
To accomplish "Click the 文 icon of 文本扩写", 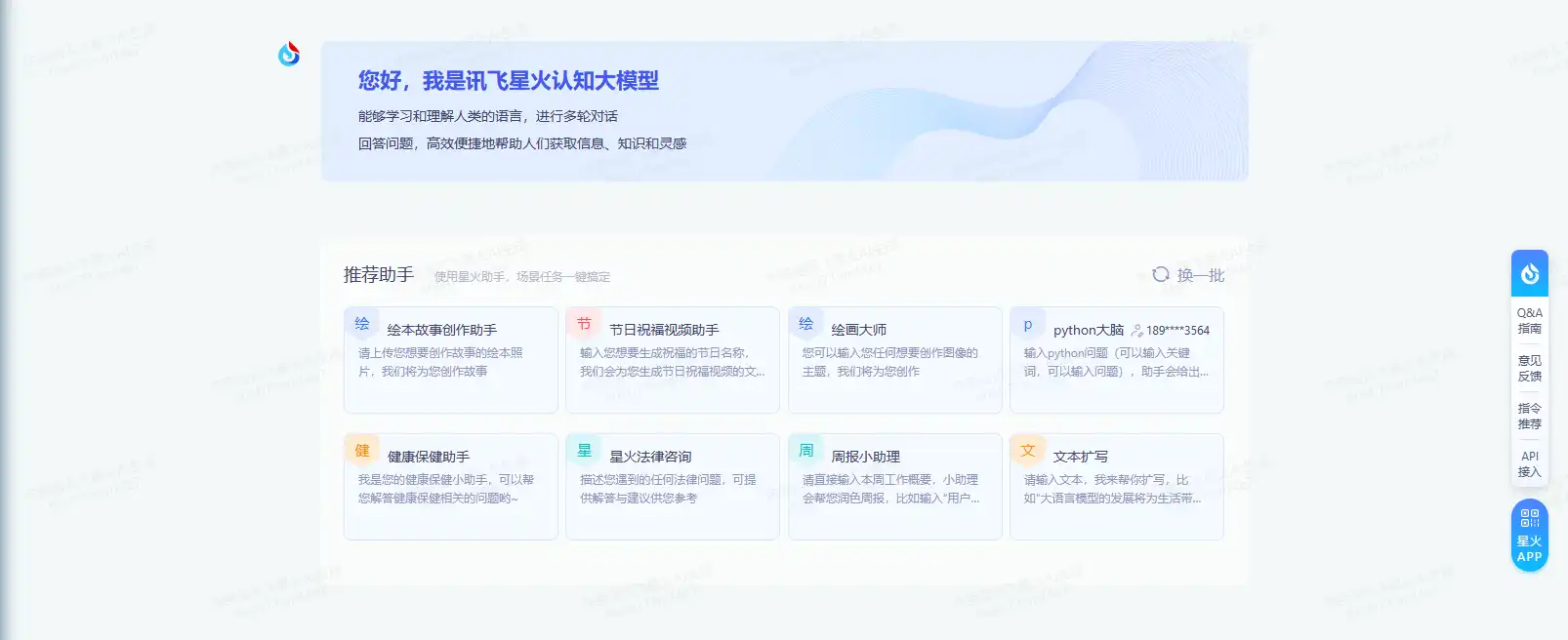I will tap(1028, 451).
